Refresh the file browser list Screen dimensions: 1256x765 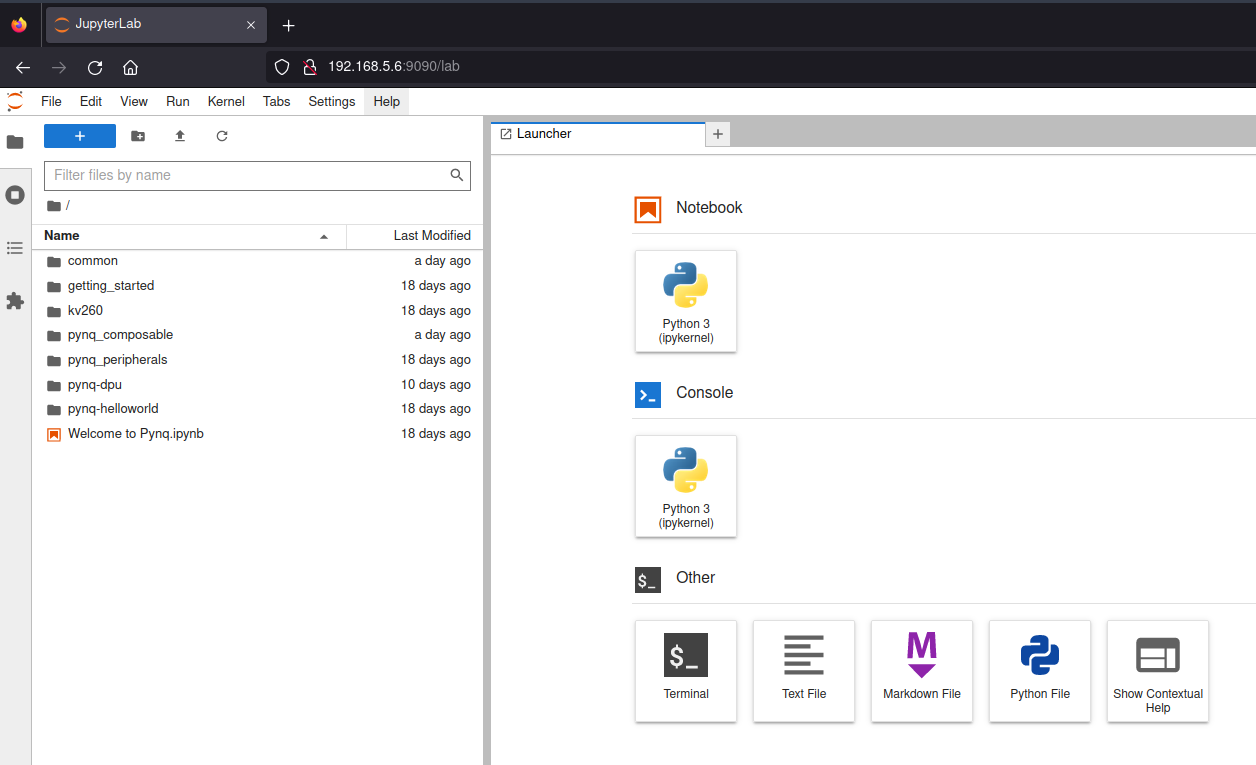pyautogui.click(x=222, y=136)
